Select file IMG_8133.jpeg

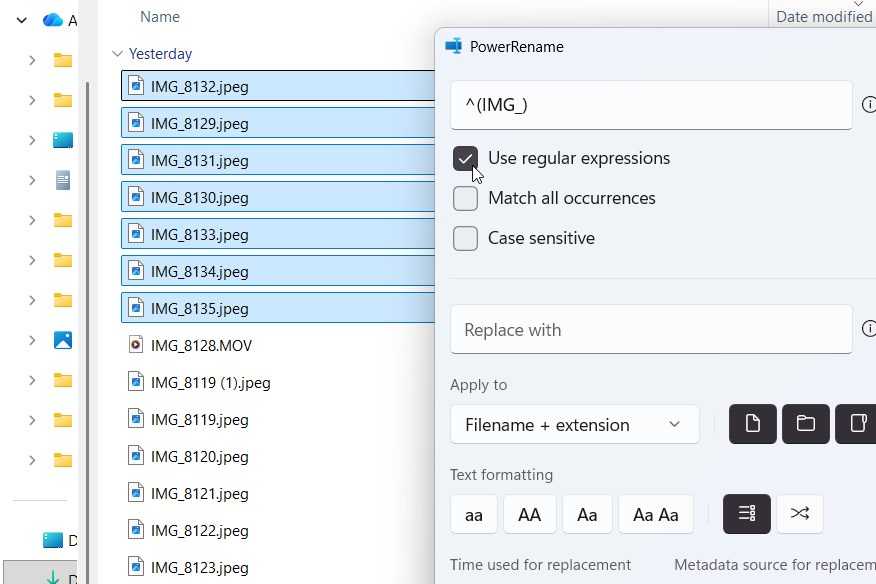278,234
